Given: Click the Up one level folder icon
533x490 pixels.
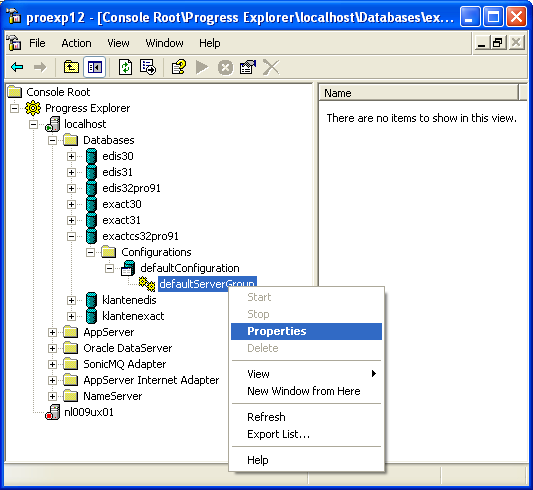Looking at the screenshot, I should (71, 67).
